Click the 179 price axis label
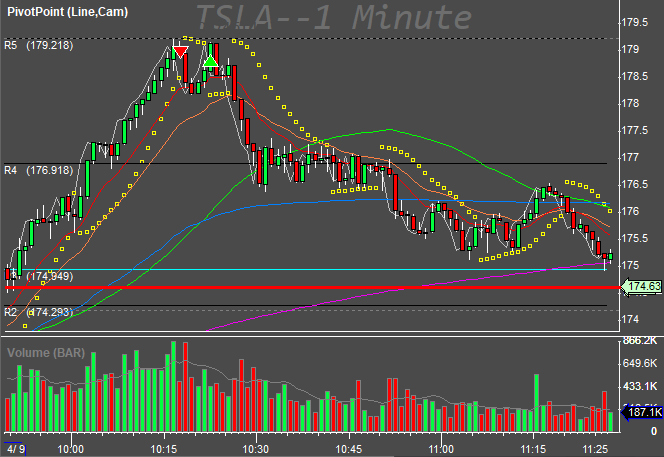This screenshot has height=457, width=664. point(630,50)
